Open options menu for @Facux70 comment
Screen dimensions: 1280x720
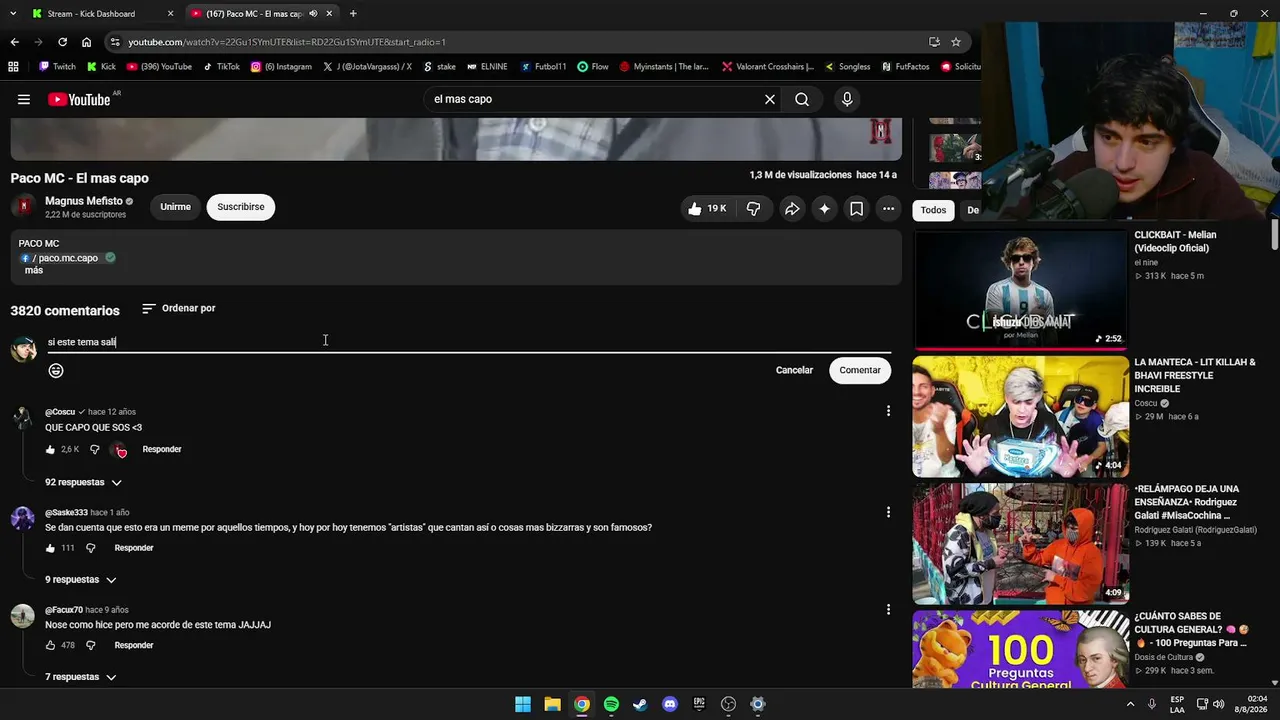coord(888,609)
